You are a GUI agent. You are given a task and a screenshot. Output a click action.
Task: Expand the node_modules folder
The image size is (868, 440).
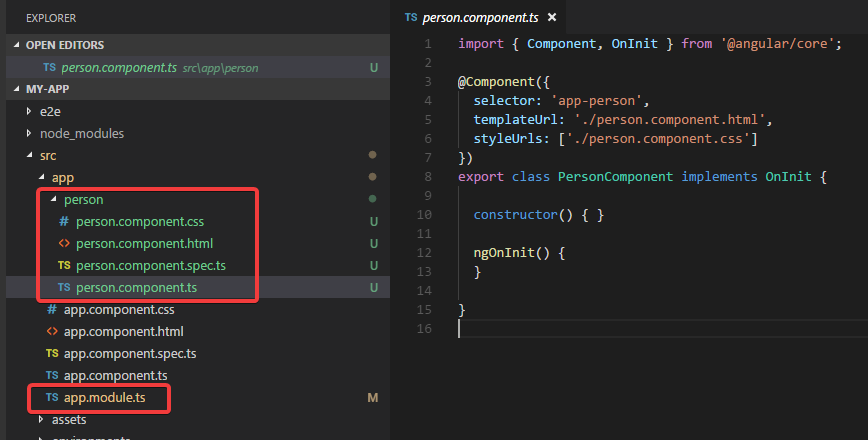(29, 134)
